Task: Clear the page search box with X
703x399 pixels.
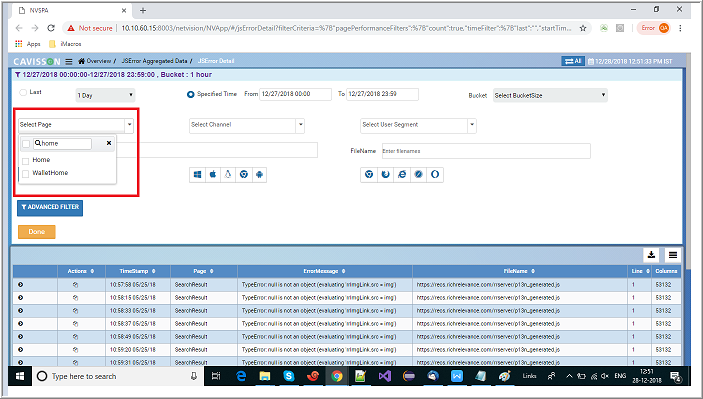Action: pyautogui.click(x=108, y=143)
